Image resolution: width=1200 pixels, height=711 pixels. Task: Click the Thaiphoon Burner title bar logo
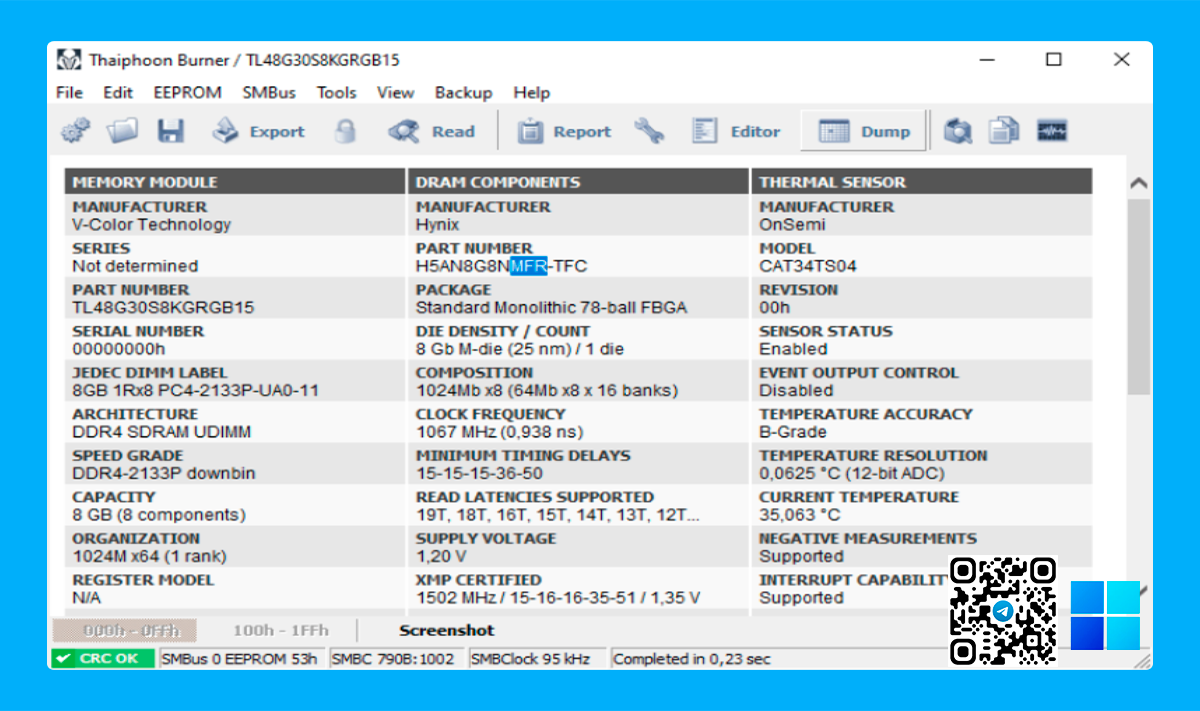click(68, 60)
